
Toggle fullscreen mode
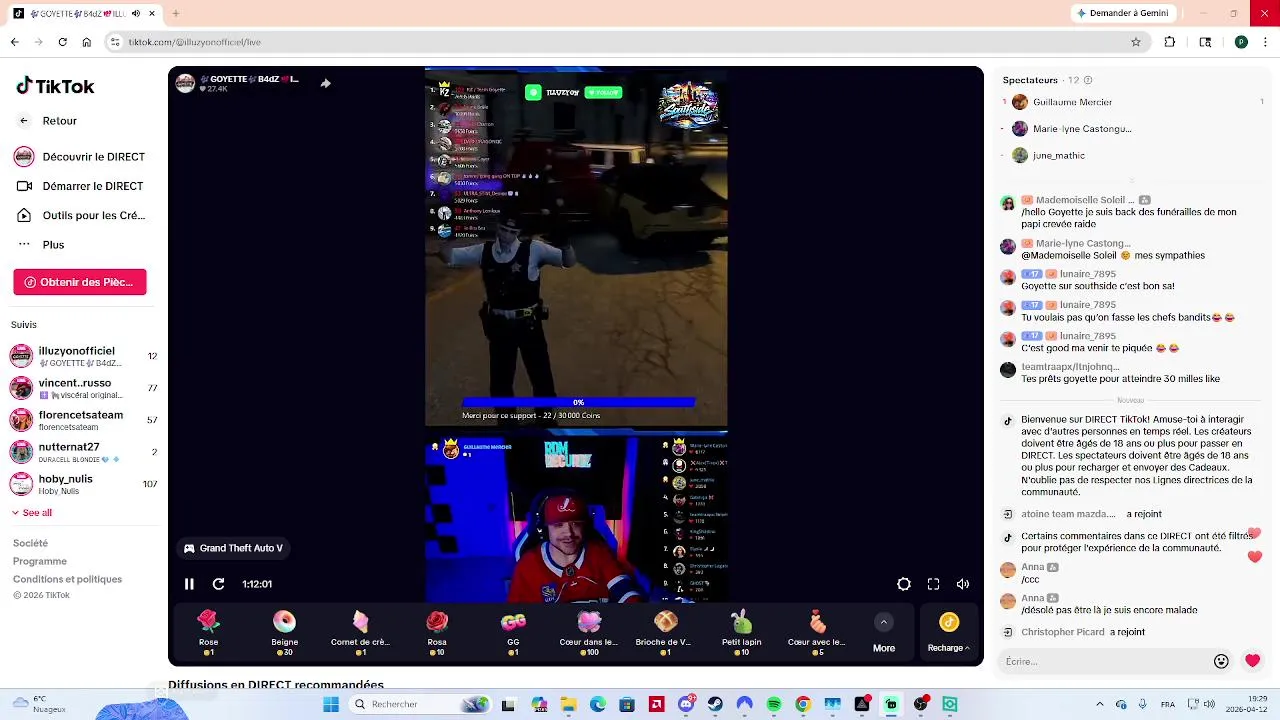[933, 584]
